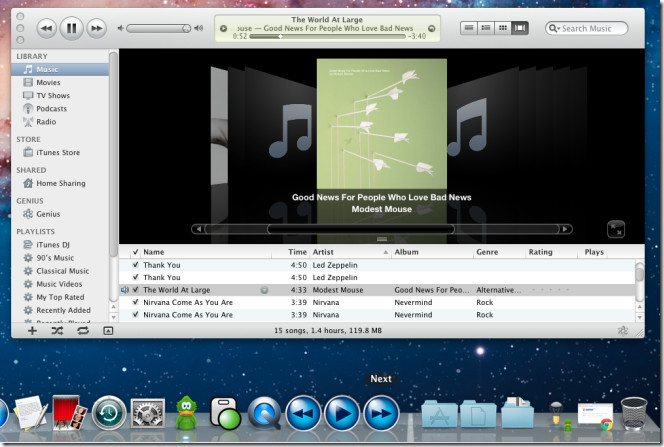Click the Ping button on The World At Large row

pos(264,290)
